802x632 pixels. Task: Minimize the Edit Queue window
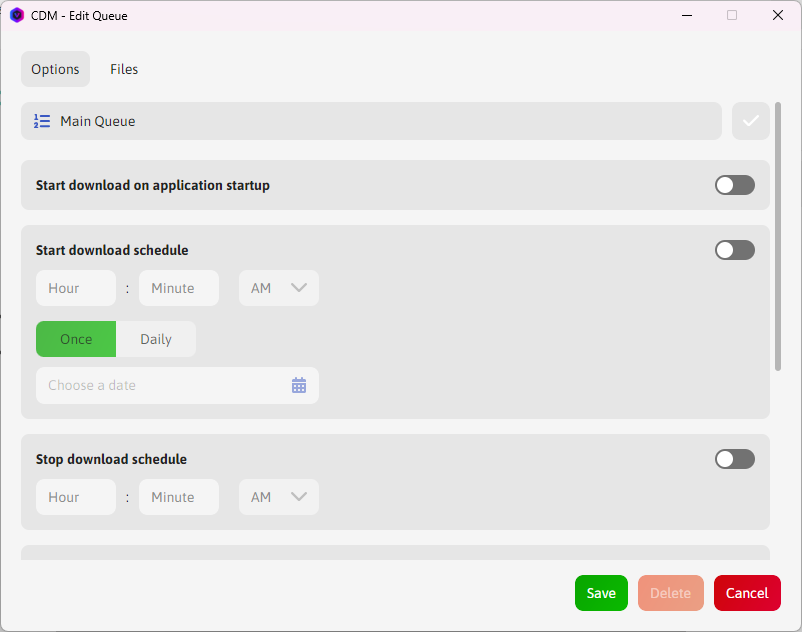click(687, 15)
